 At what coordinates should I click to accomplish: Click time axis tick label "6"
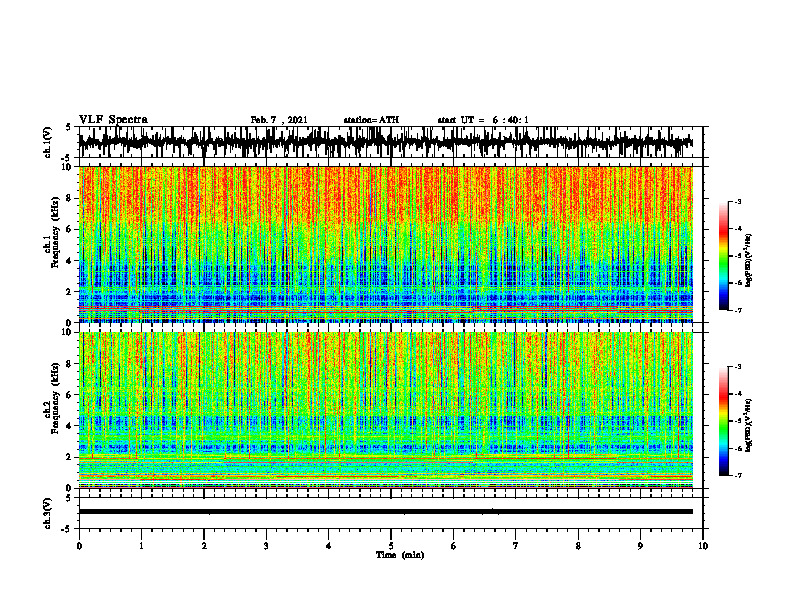click(454, 546)
